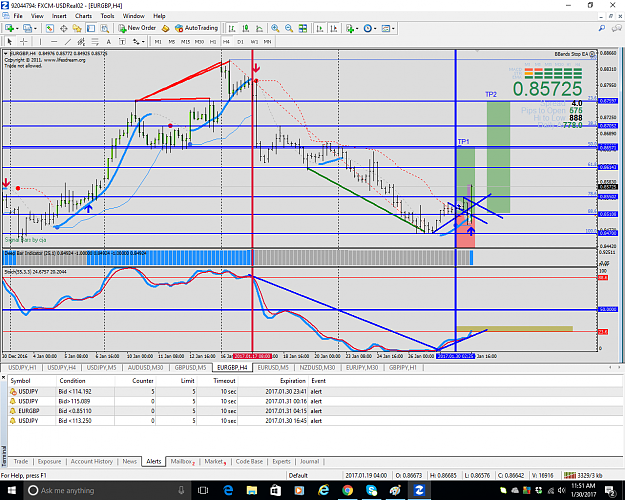This screenshot has height=500, width=625.
Task: Toggle the AutoTrading button
Action: click(197, 28)
